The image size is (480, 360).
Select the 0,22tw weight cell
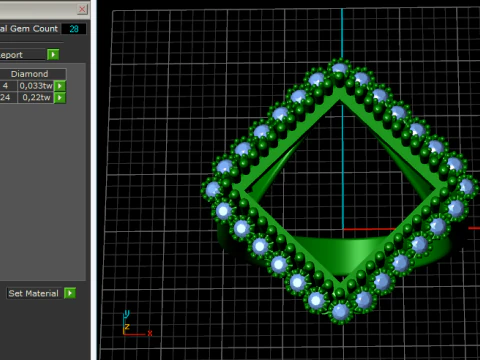click(x=36, y=98)
